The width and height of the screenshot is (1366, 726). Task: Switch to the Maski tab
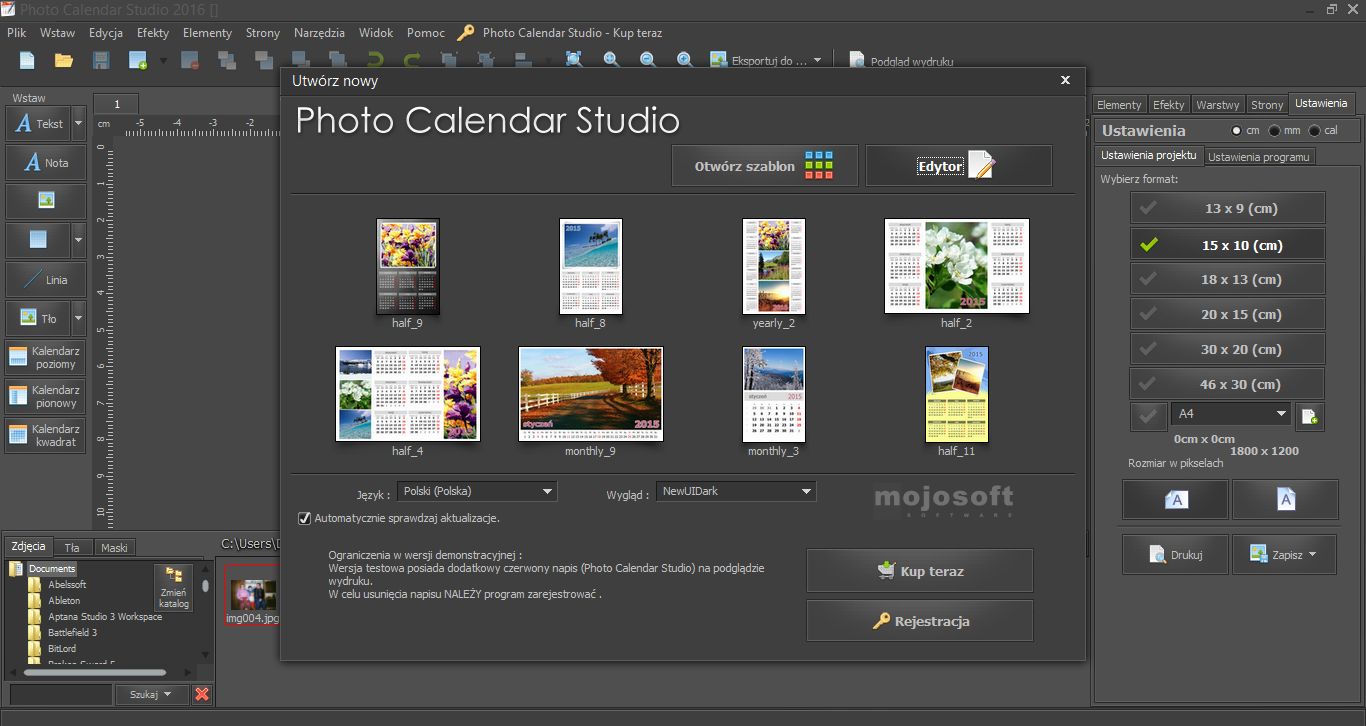coord(114,548)
